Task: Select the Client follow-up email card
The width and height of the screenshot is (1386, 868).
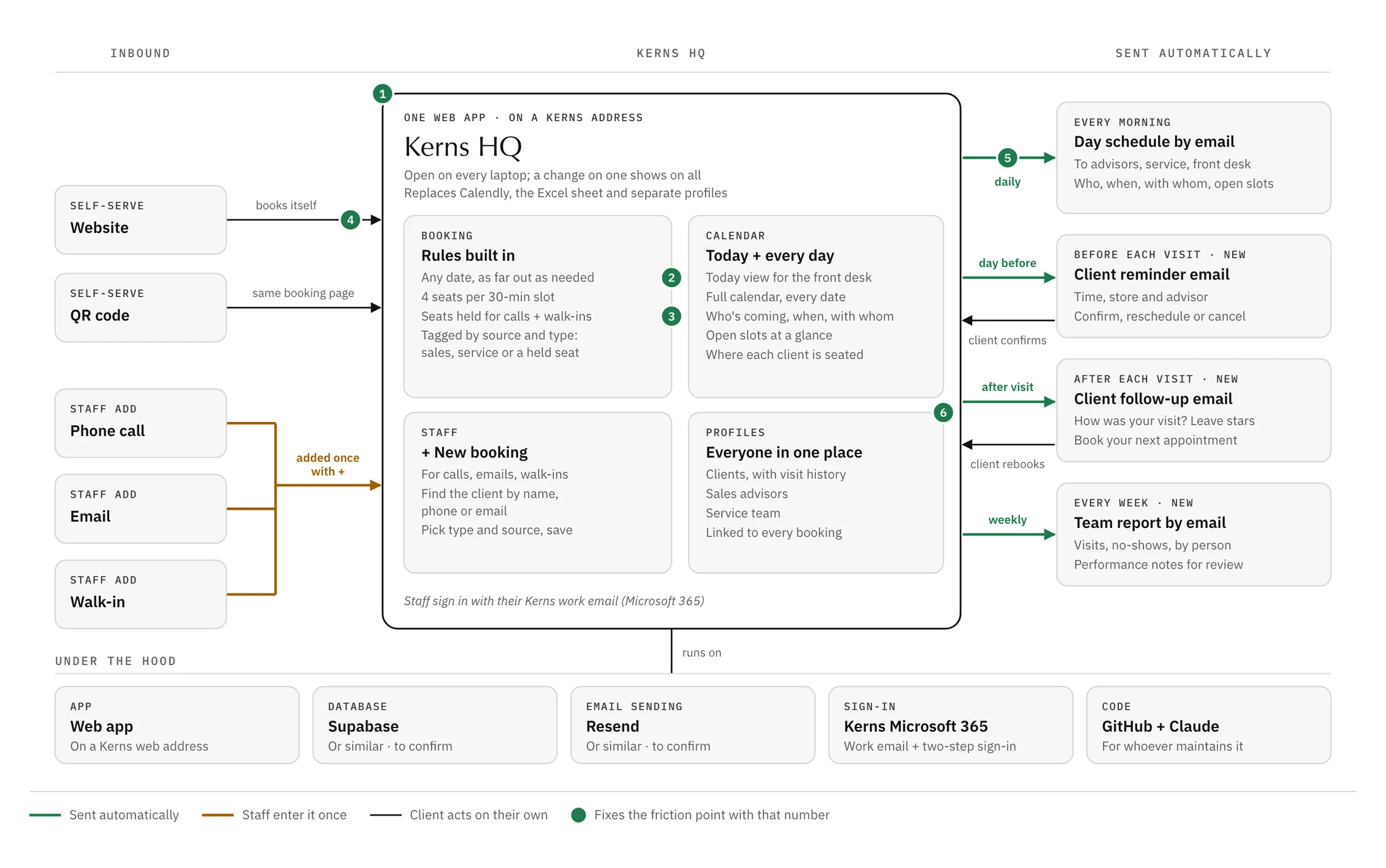Action: 1193,410
